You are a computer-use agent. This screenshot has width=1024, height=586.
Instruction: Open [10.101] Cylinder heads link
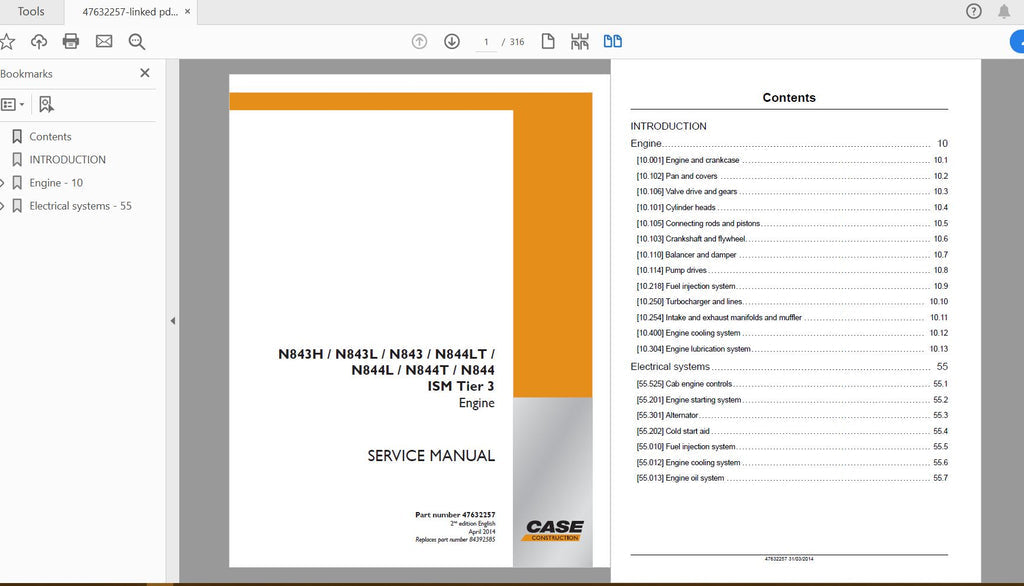tap(792, 207)
